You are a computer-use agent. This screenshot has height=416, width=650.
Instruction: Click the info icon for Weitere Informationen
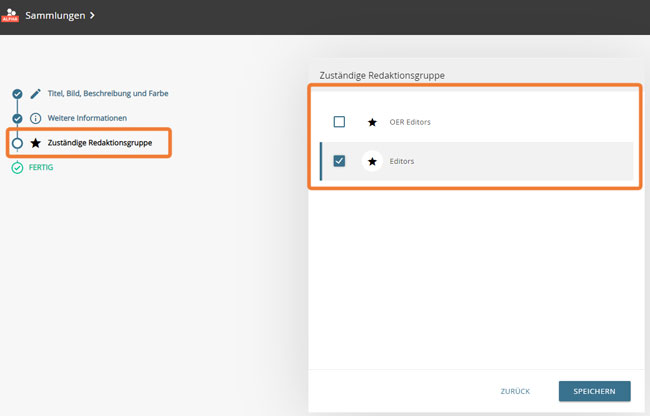point(36,118)
